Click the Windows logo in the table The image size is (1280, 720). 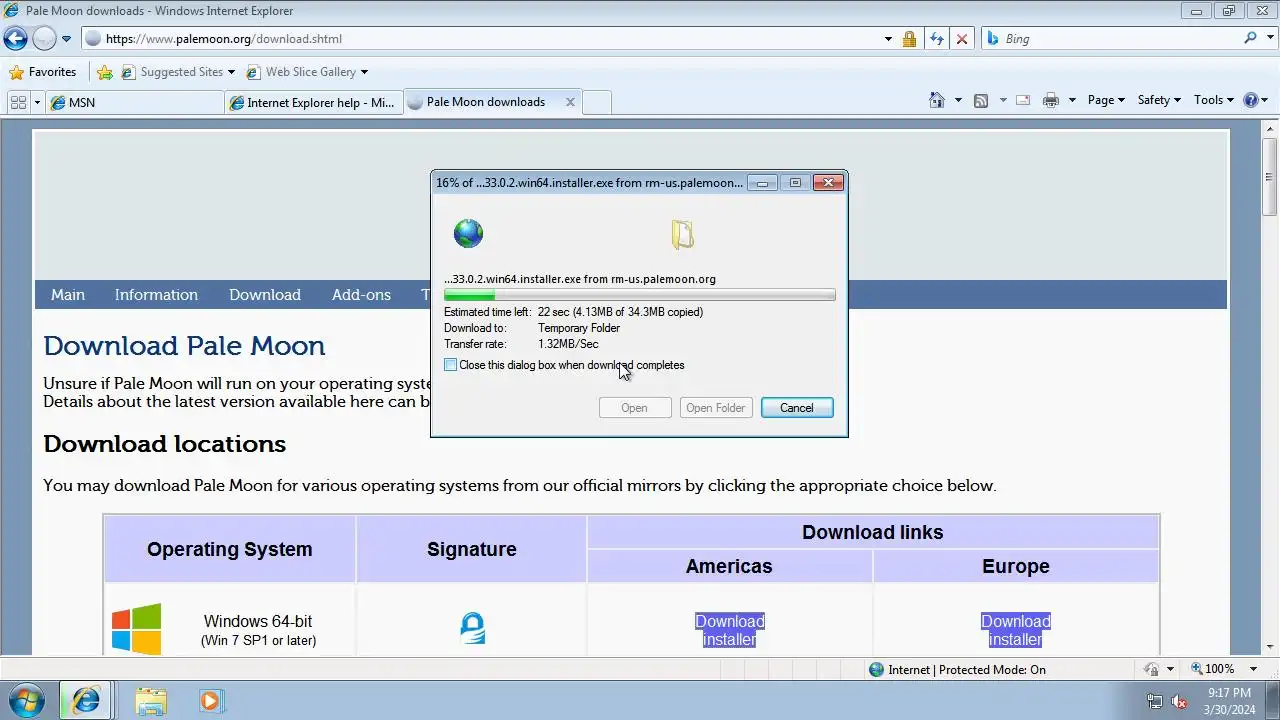(x=136, y=629)
